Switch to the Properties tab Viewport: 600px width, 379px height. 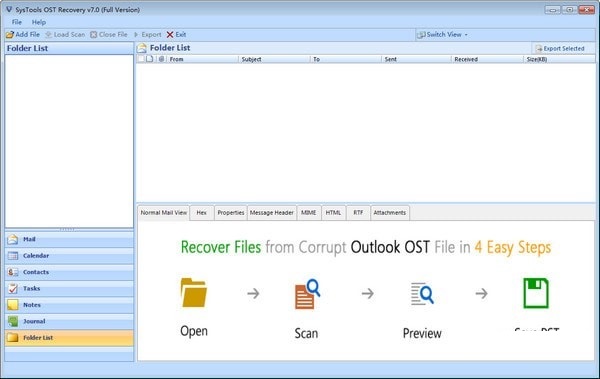231,213
